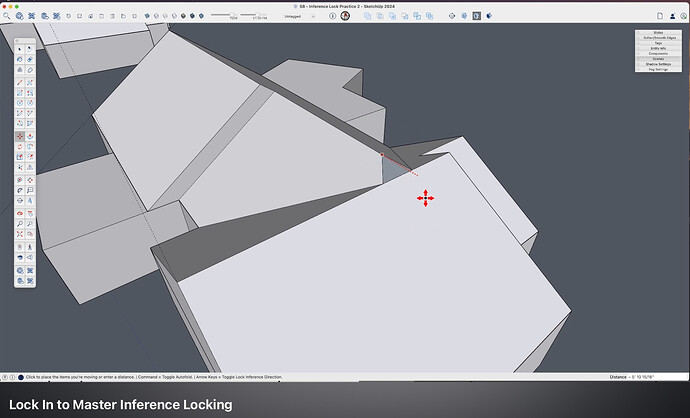Select the Line drawing tool
This screenshot has height=418, width=690.
pyautogui.click(x=20, y=82)
